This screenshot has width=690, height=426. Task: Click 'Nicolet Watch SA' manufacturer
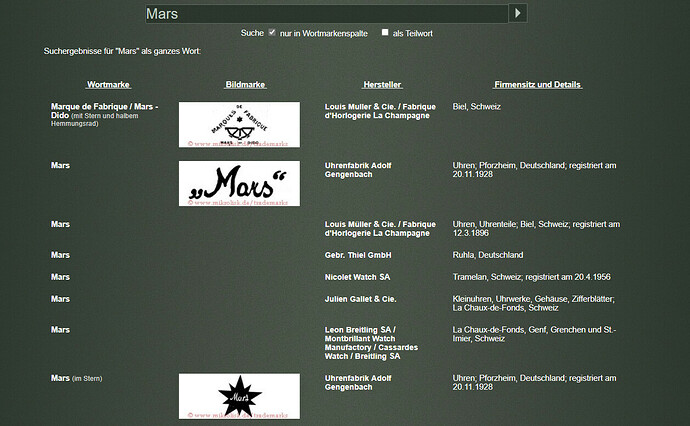(357, 277)
